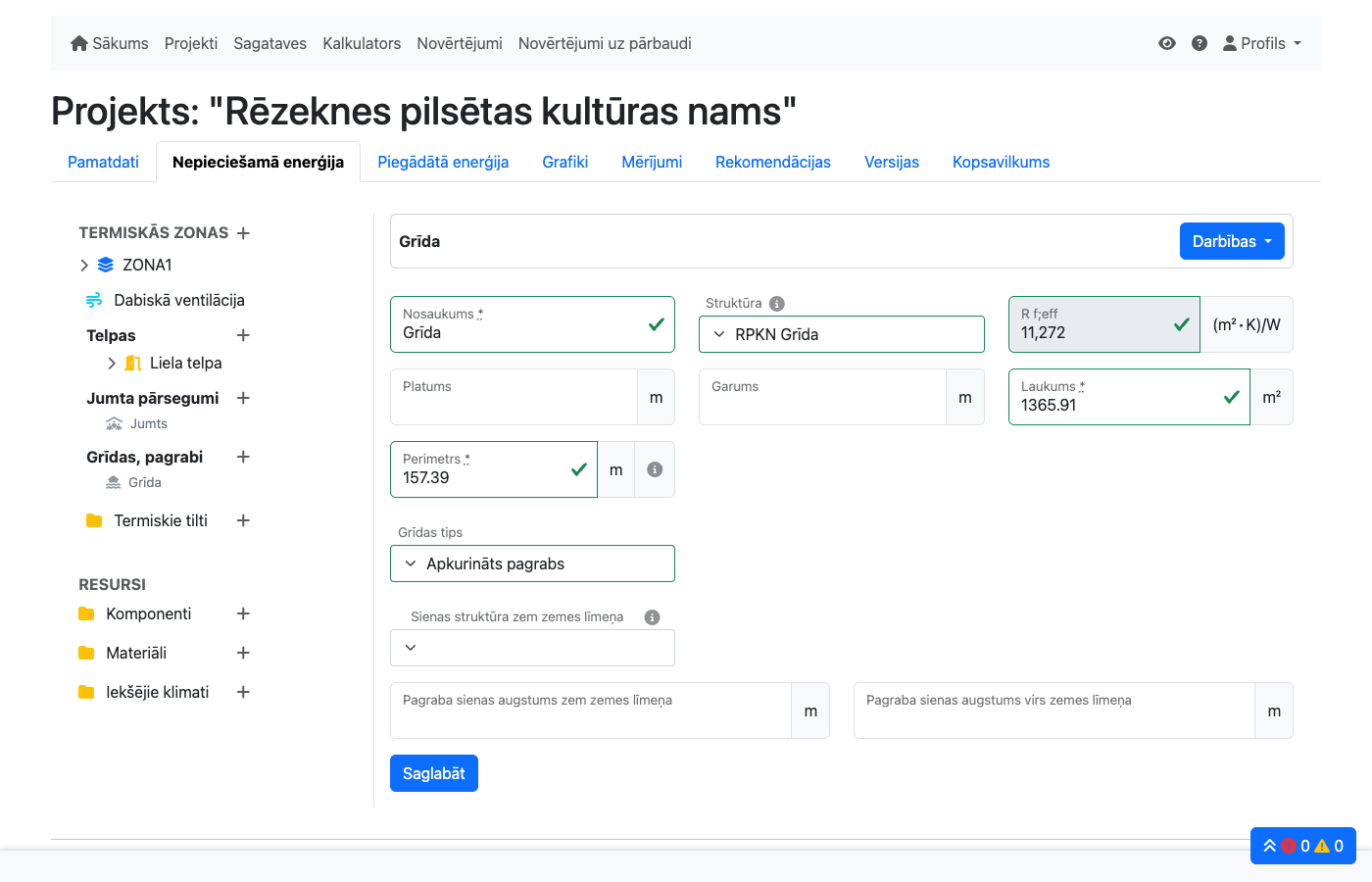Open the Kalkulators menu item

tap(362, 43)
